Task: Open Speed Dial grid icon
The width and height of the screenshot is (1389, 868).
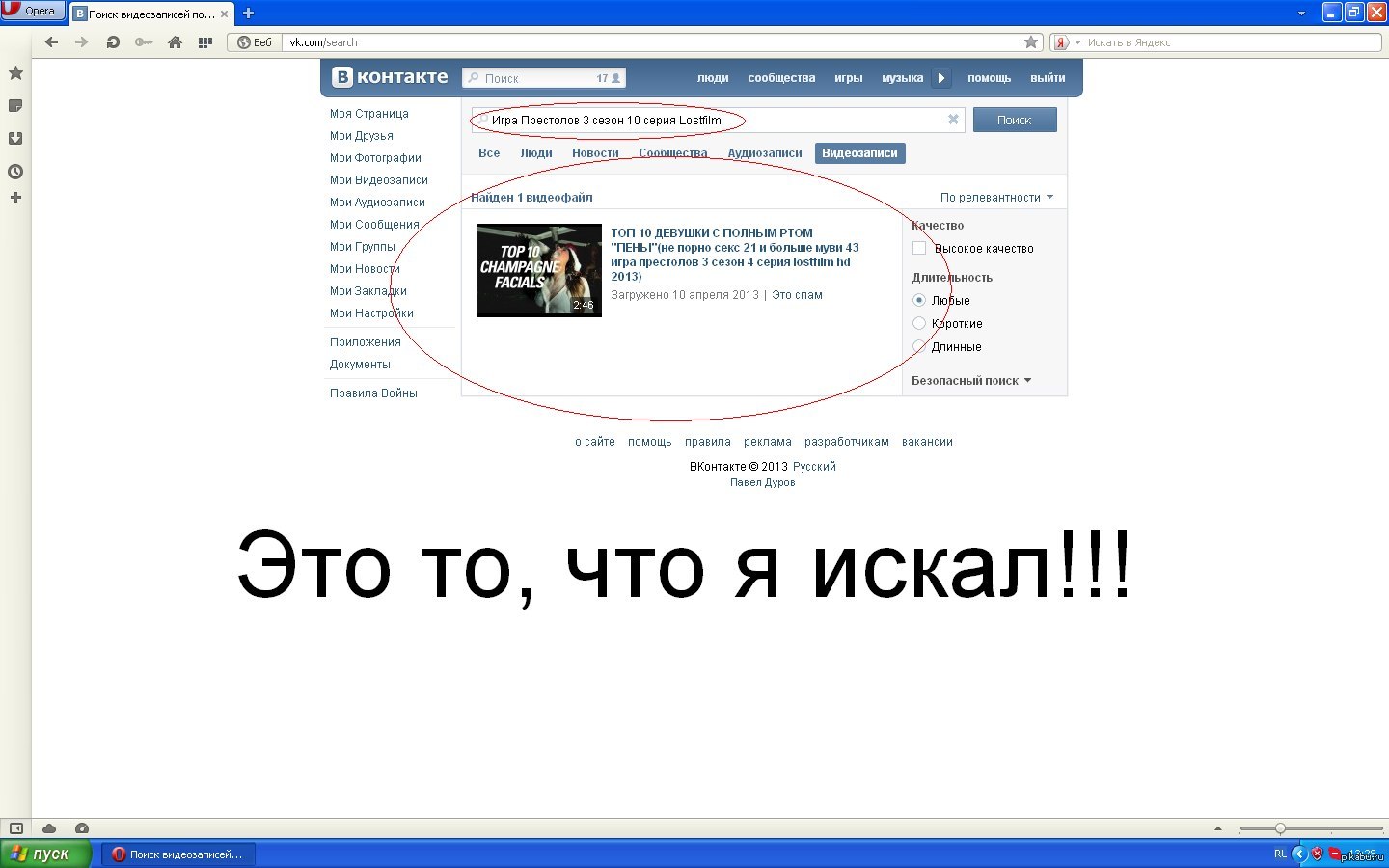Action: [x=204, y=42]
